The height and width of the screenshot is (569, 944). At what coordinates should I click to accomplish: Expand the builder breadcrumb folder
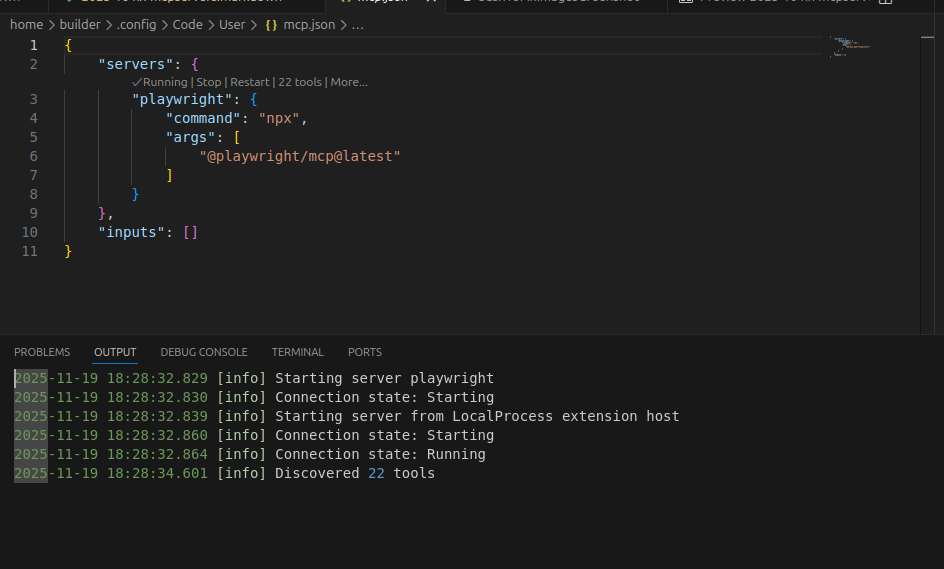(80, 24)
